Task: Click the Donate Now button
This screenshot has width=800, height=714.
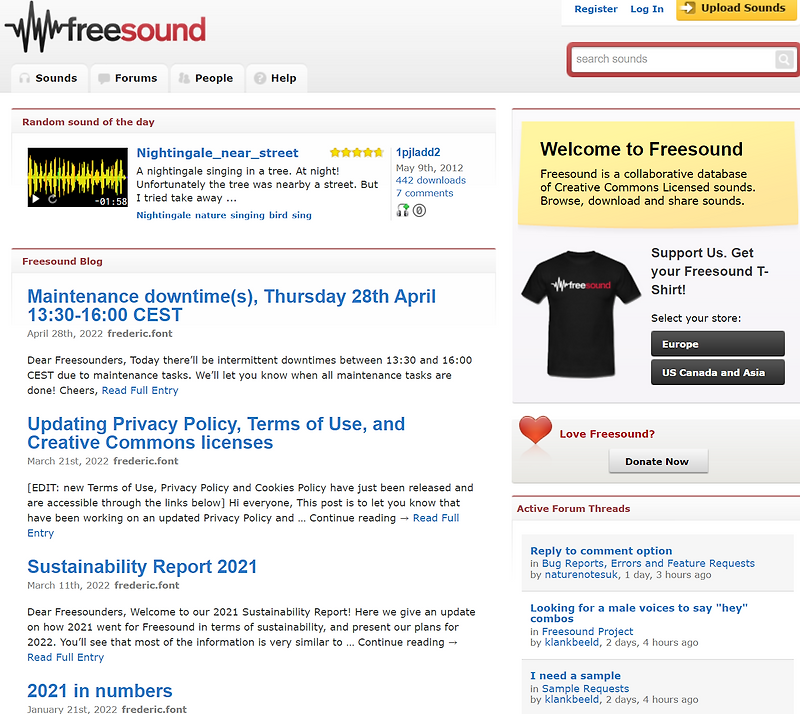Action: tap(658, 461)
